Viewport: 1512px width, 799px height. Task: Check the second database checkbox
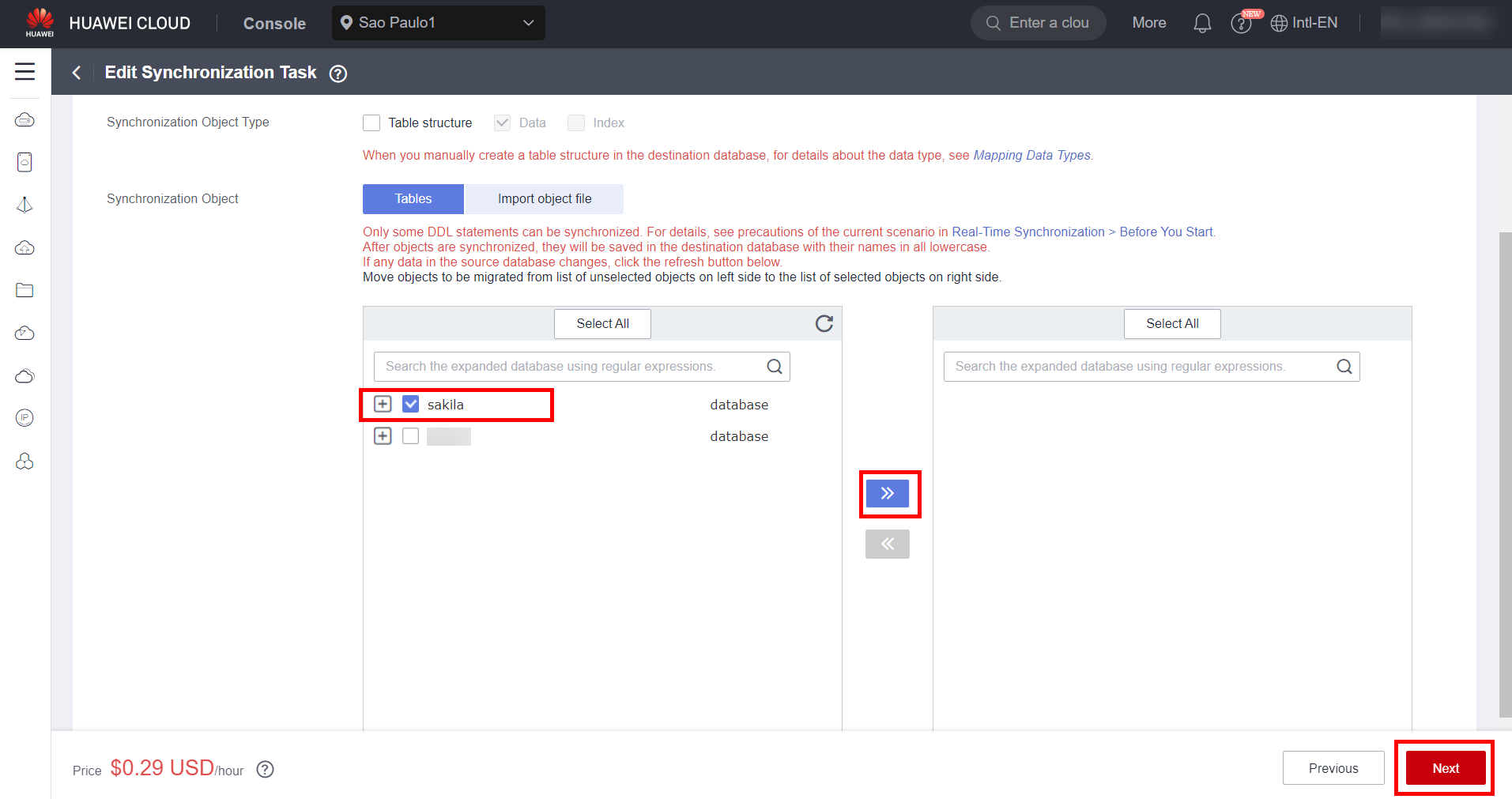[x=410, y=436]
